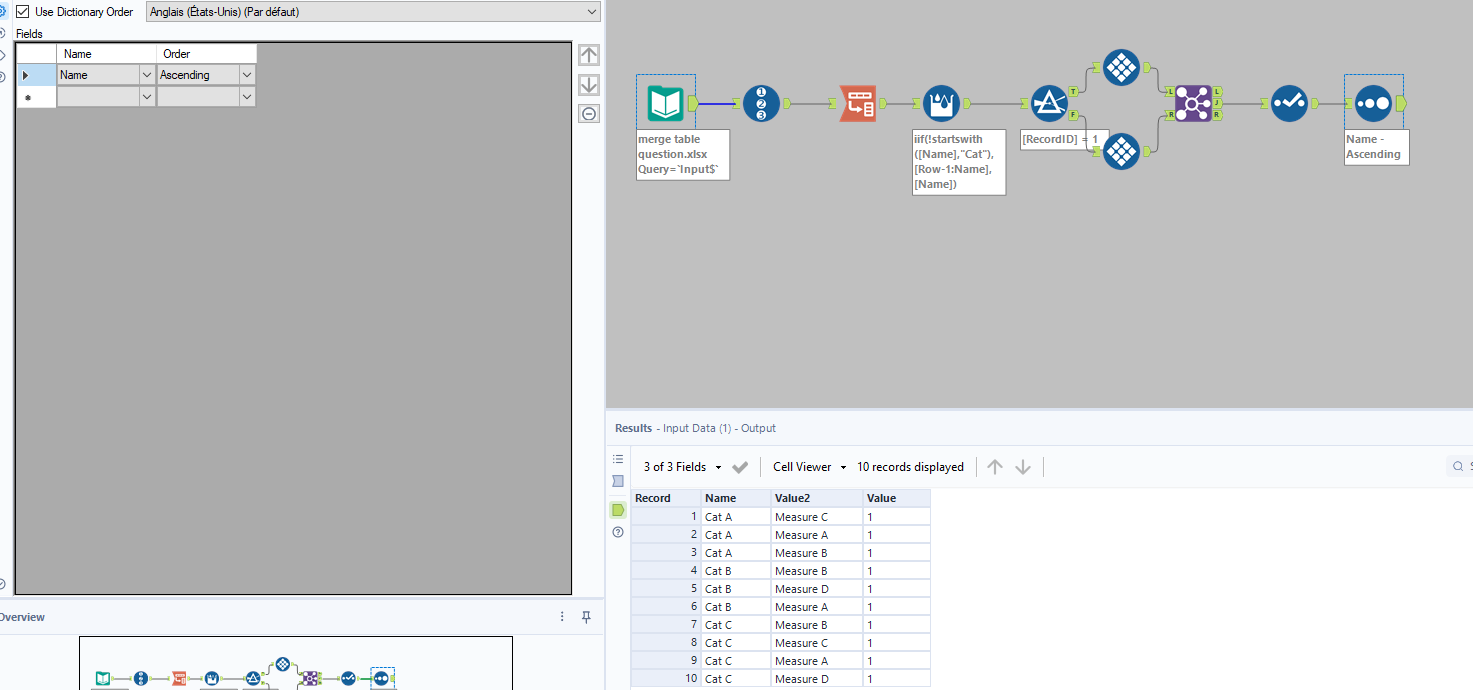This screenshot has width=1473, height=690.
Task: Open the Sort tool annotated Name - Ascending
Action: (1371, 103)
